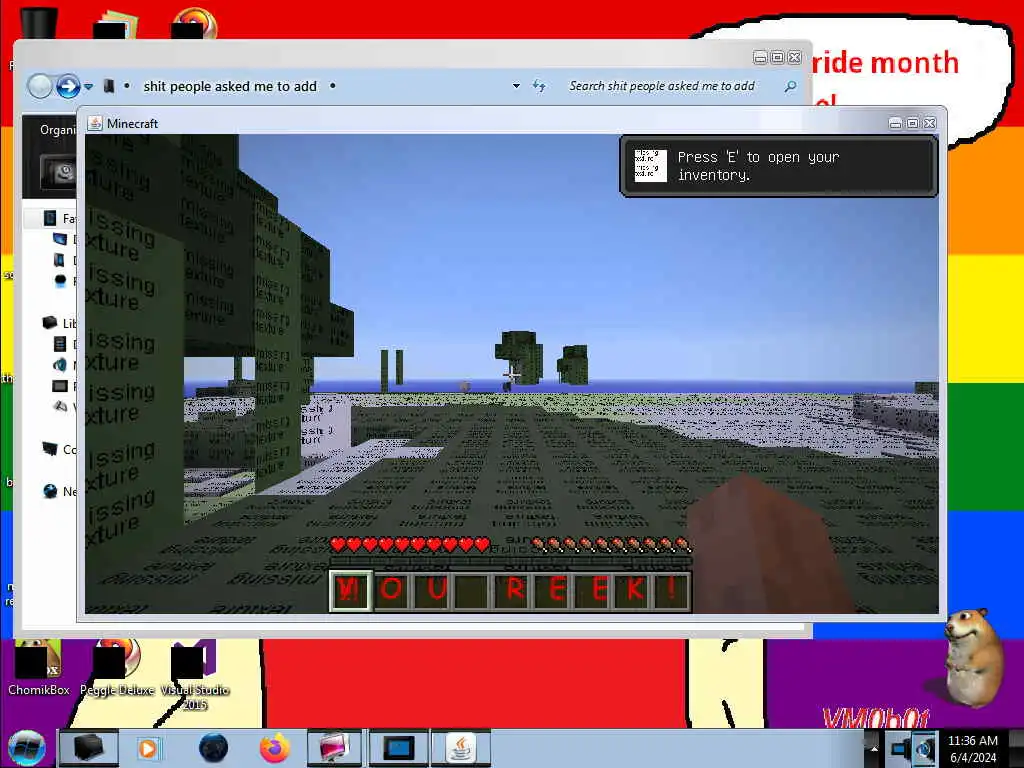Select the E hotbar slot next to R
This screenshot has height=768, width=1024.
554,590
